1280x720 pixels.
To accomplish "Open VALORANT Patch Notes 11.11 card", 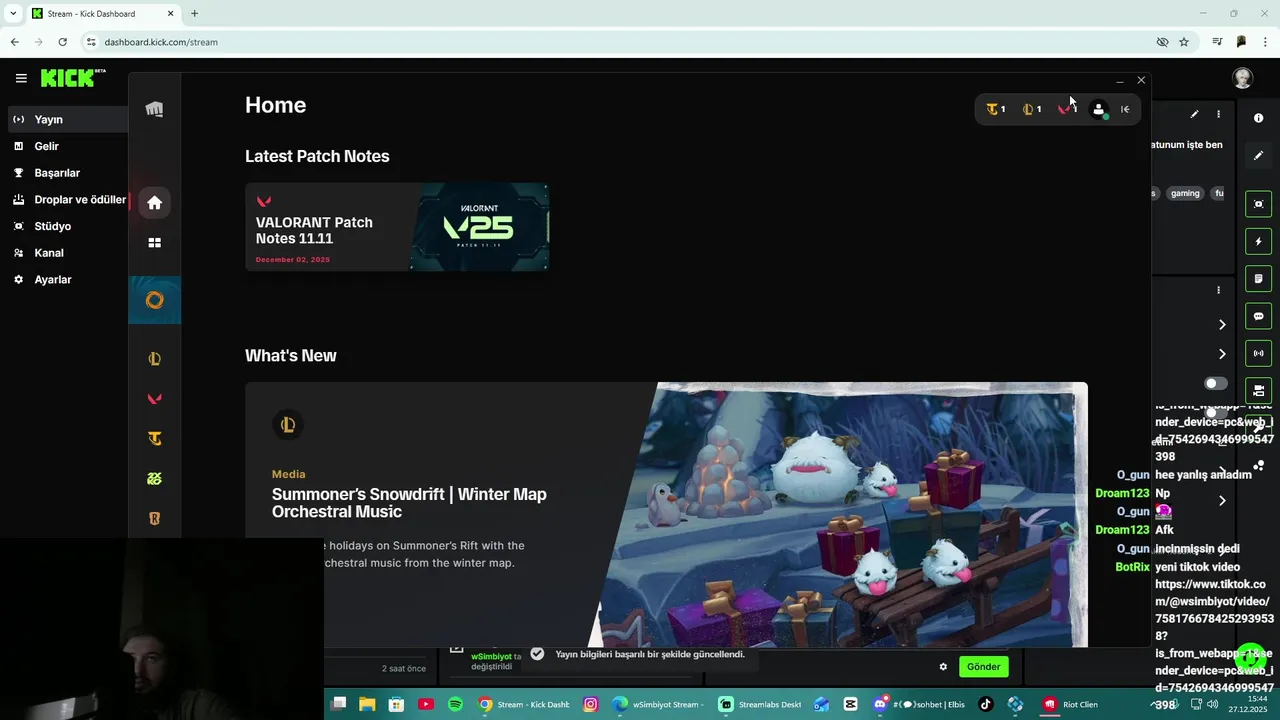I will click(397, 227).
